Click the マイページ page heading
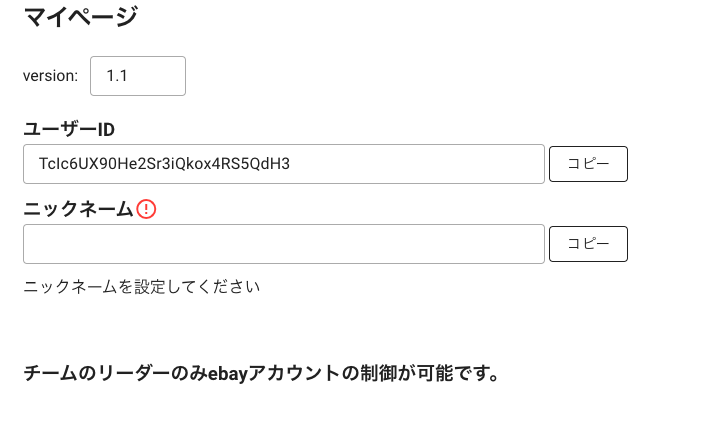 click(80, 17)
